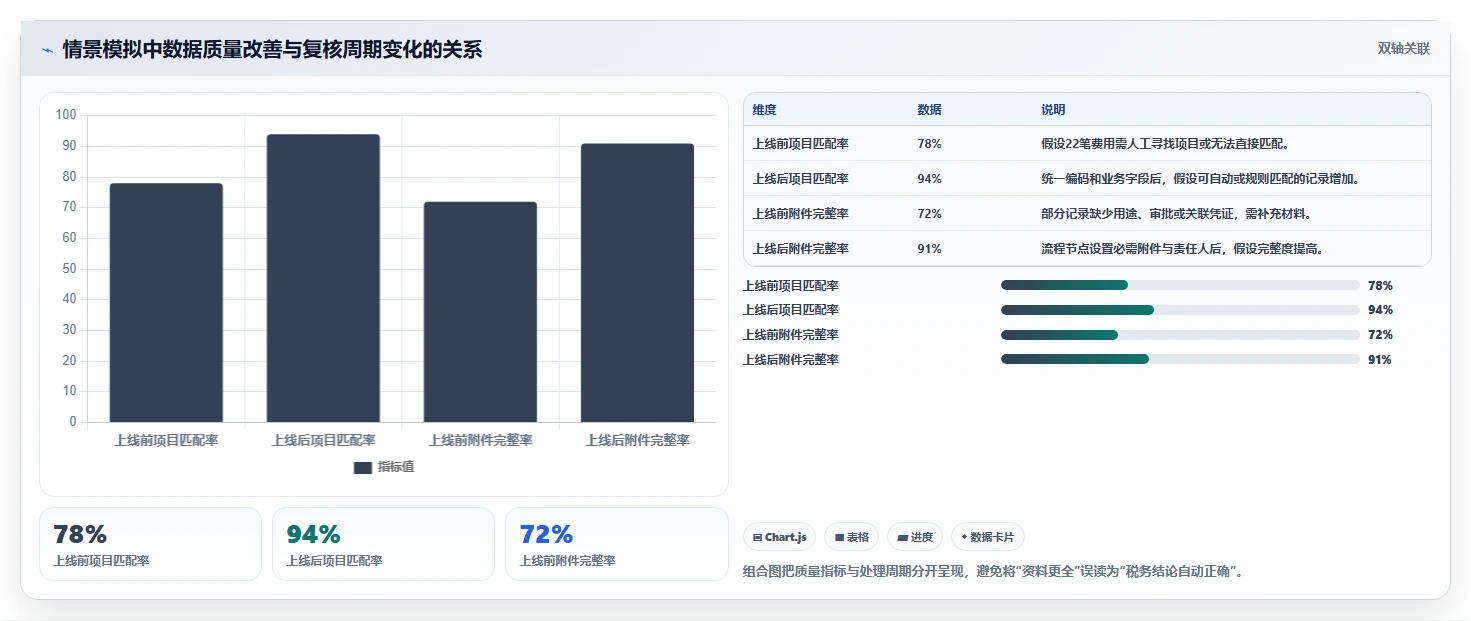Image resolution: width=1471 pixels, height=621 pixels.
Task: Click the description about 统一编码和业务字段
Action: [1200, 179]
